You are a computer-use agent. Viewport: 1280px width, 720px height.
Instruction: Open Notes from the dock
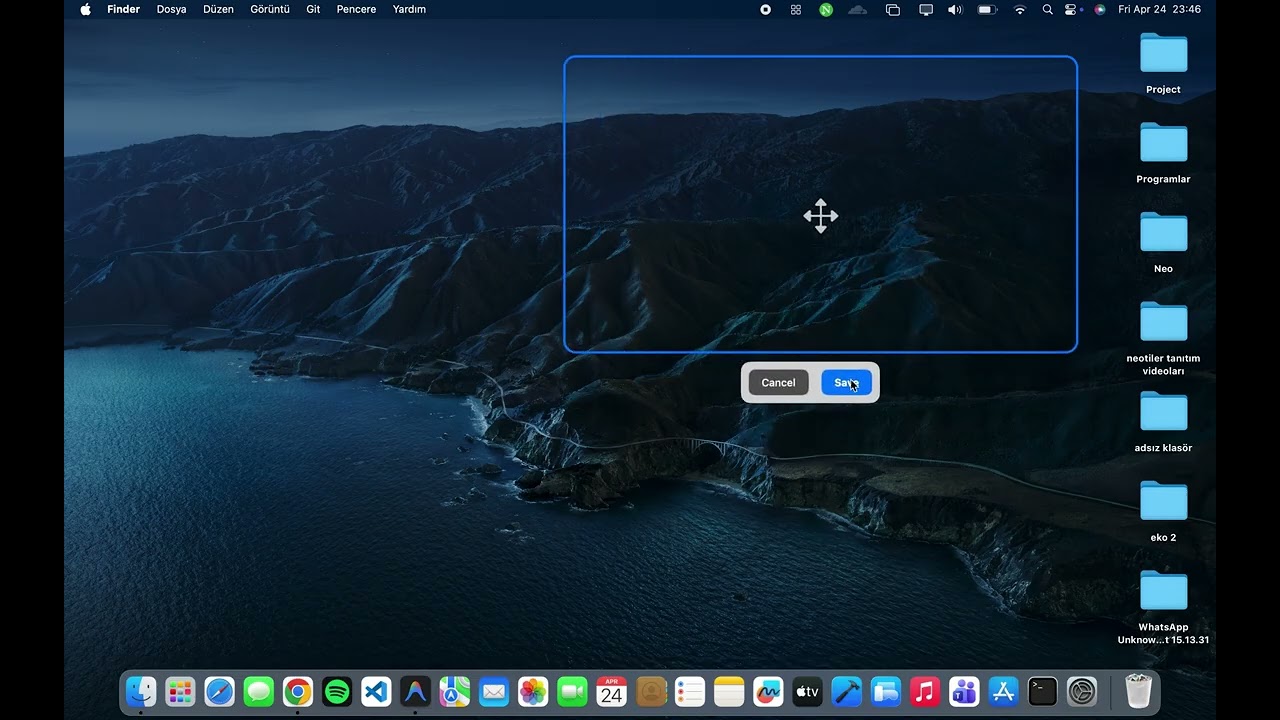729,691
